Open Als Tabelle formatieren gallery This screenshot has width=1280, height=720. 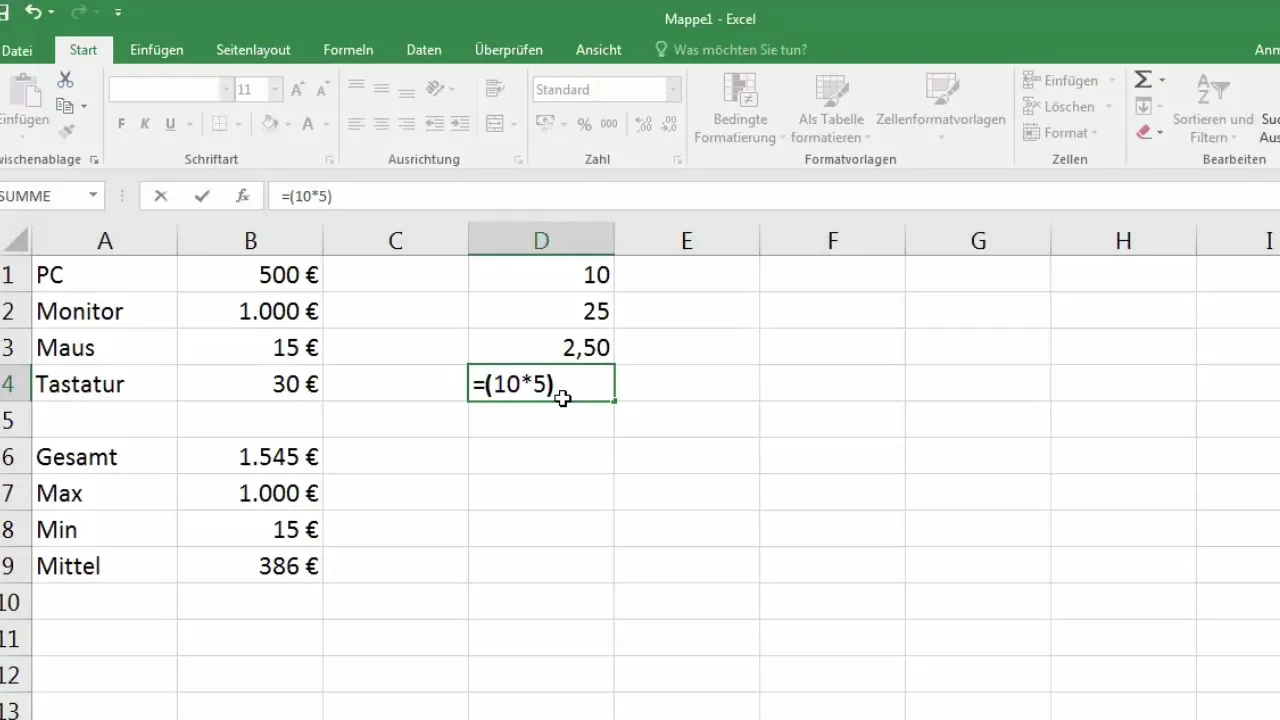pyautogui.click(x=830, y=109)
